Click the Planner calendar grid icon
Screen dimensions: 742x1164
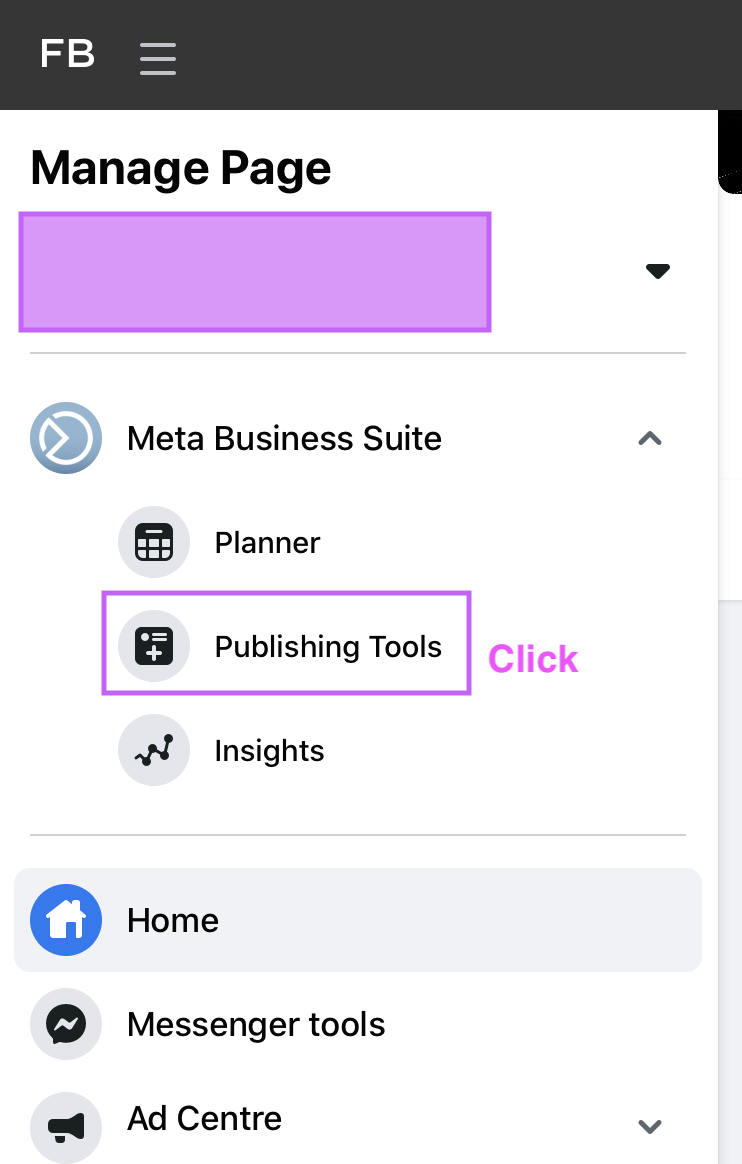pos(154,543)
